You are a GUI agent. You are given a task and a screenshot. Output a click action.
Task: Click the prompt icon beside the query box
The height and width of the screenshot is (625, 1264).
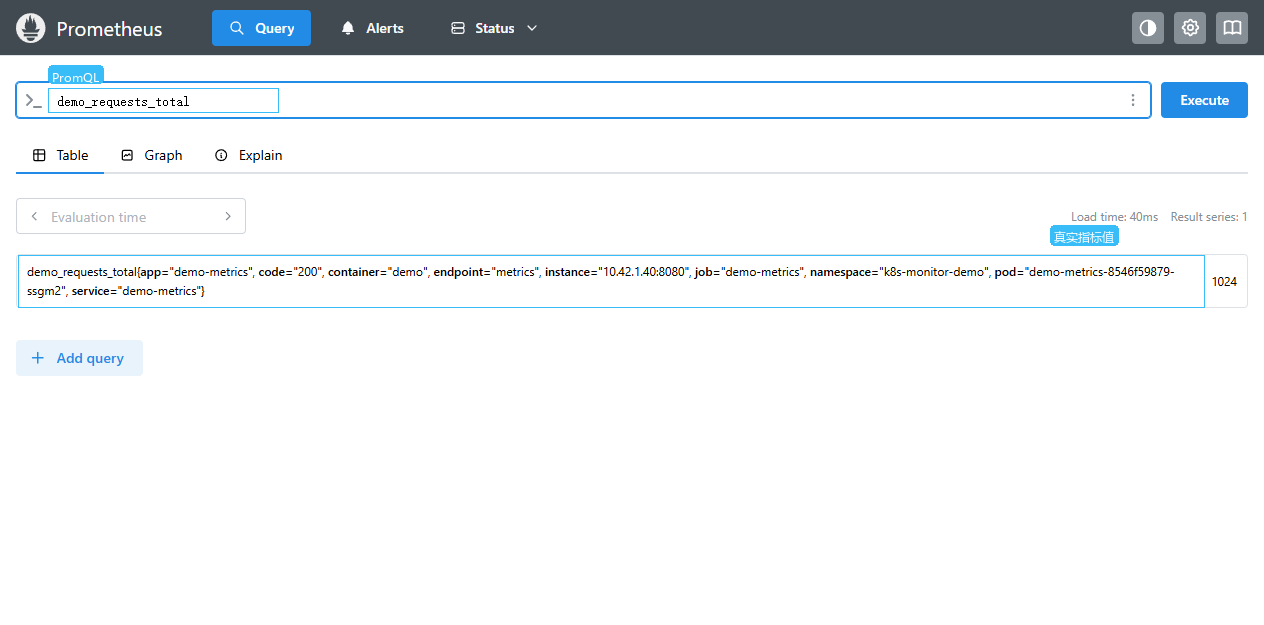(33, 100)
